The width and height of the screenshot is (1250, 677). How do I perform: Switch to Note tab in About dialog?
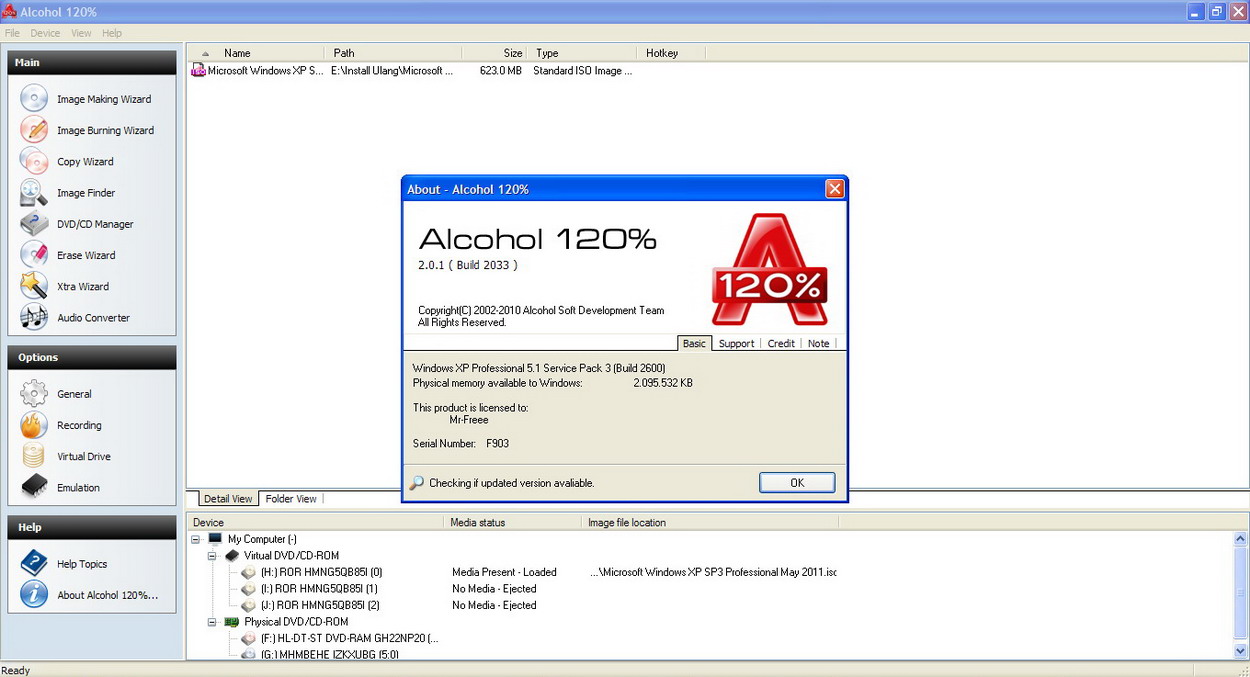(x=818, y=344)
